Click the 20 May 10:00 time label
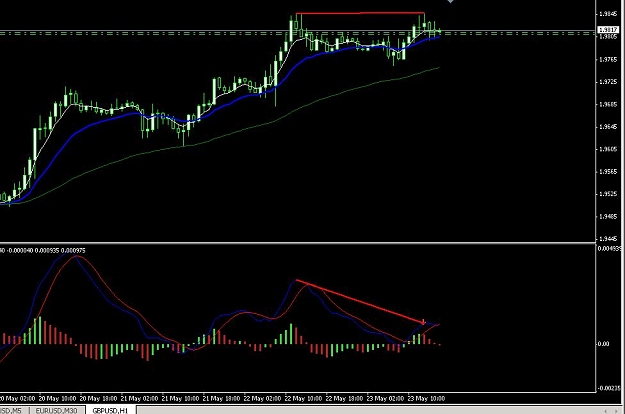 (x=57, y=398)
